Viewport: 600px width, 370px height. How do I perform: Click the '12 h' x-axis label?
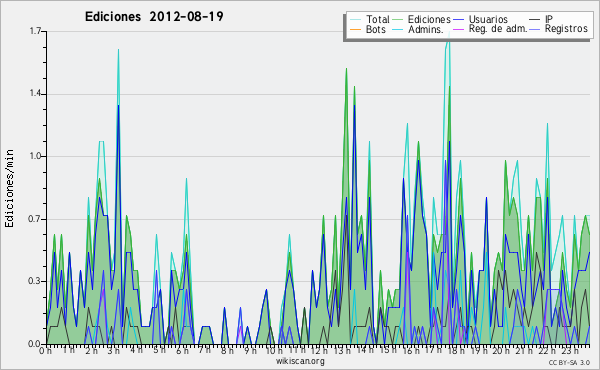coord(319,350)
